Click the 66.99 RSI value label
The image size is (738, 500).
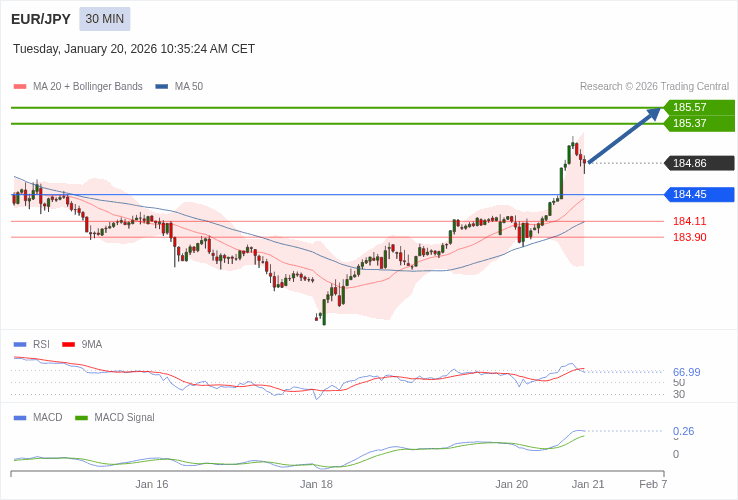pyautogui.click(x=686, y=372)
